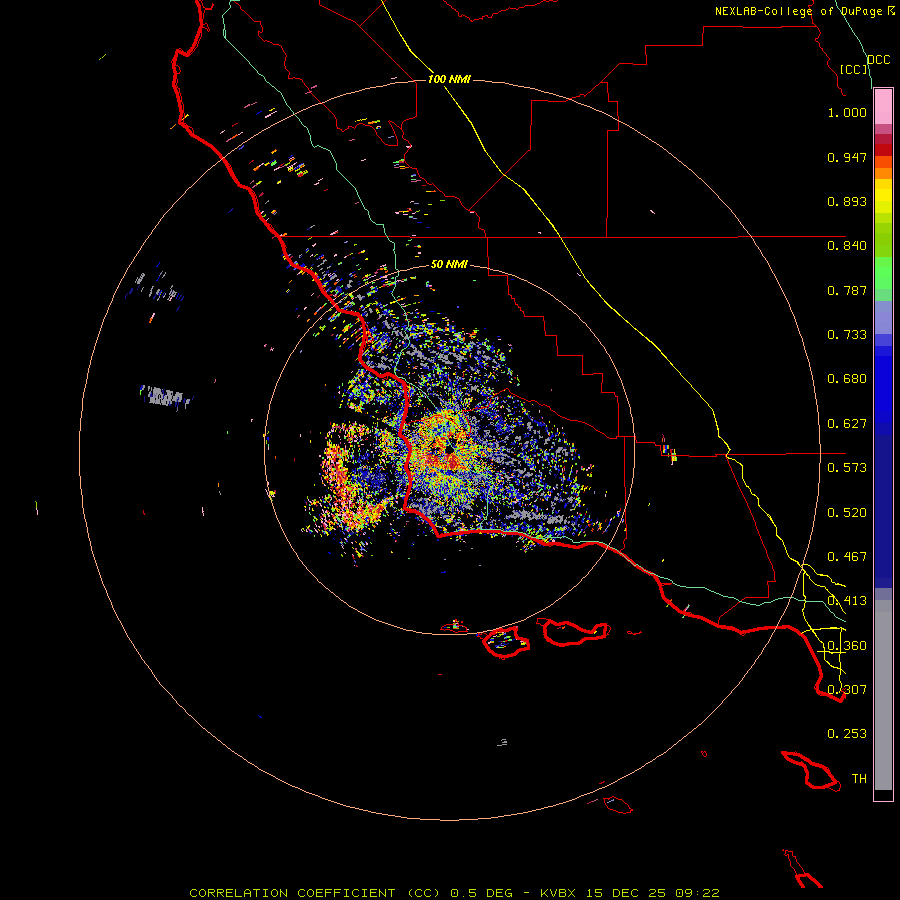Select the 0.947 scale value
This screenshot has height=900, width=900.
[x=847, y=157]
